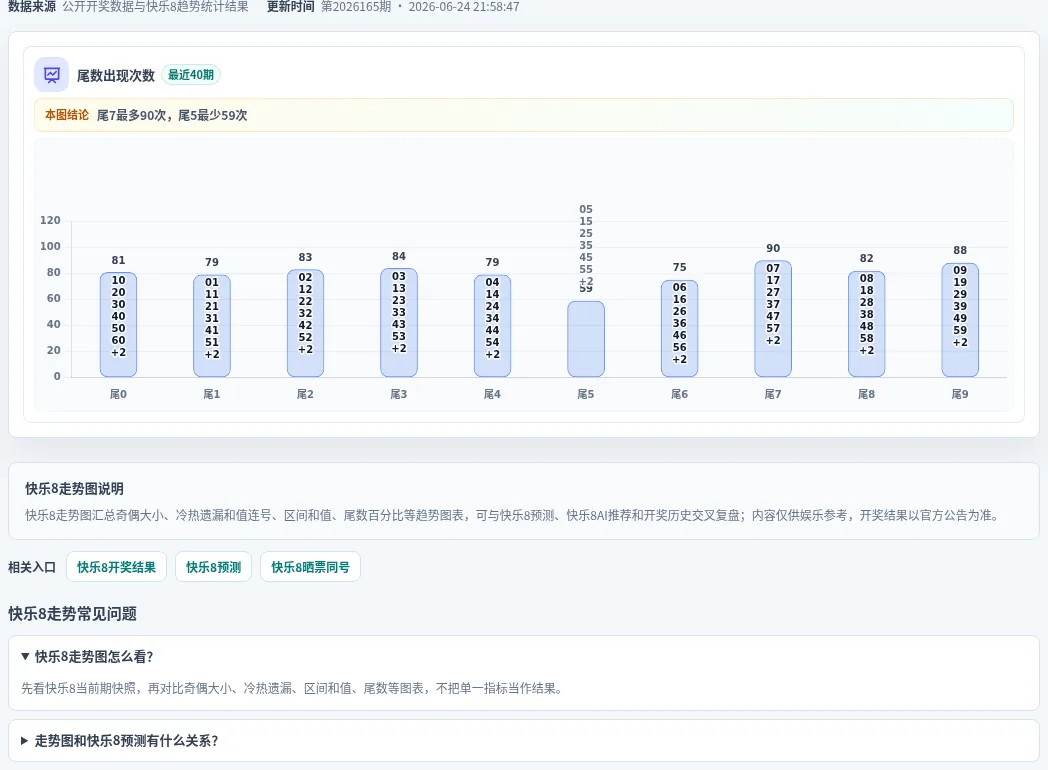
Task: Click the 尾4 bar in the chart
Action: coord(493,326)
